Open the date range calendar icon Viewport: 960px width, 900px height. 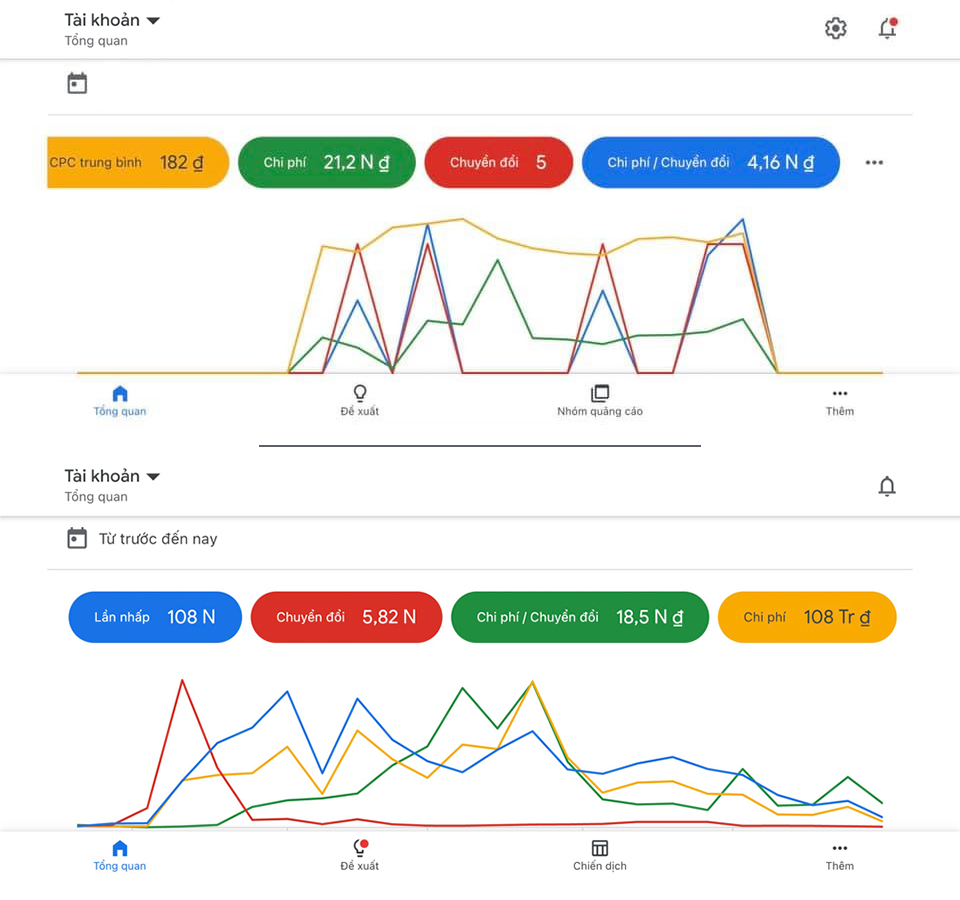[77, 83]
